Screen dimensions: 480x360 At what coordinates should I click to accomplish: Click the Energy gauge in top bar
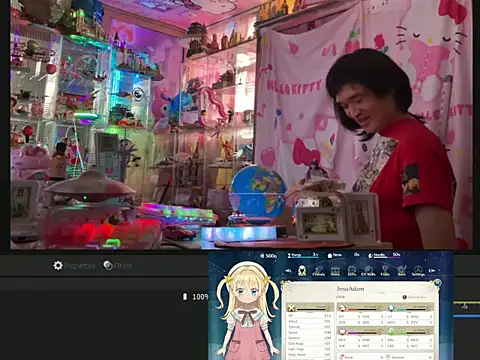(x=303, y=255)
